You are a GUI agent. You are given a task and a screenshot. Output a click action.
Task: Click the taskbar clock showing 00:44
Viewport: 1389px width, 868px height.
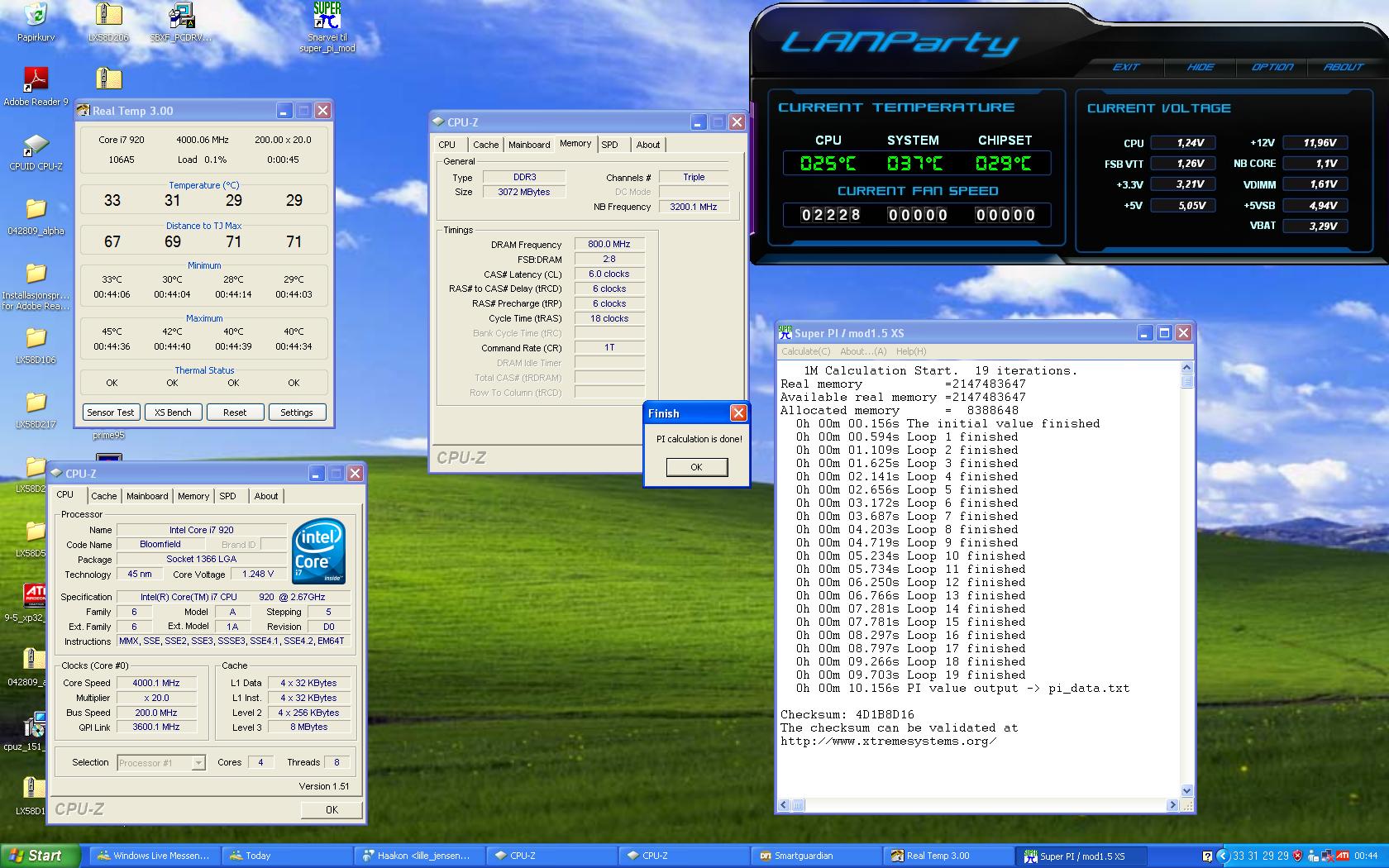(x=1366, y=856)
